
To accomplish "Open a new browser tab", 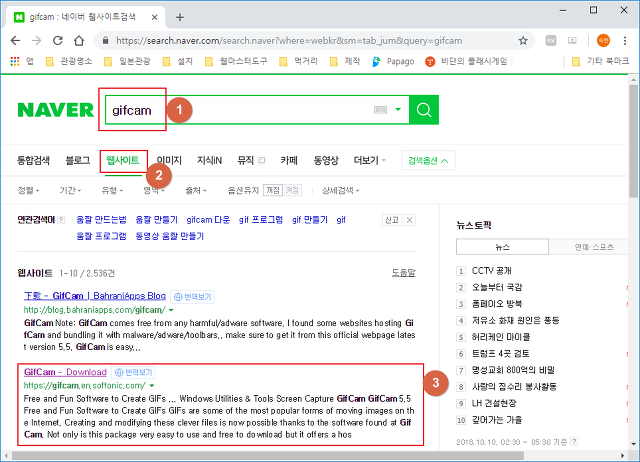I will [180, 17].
